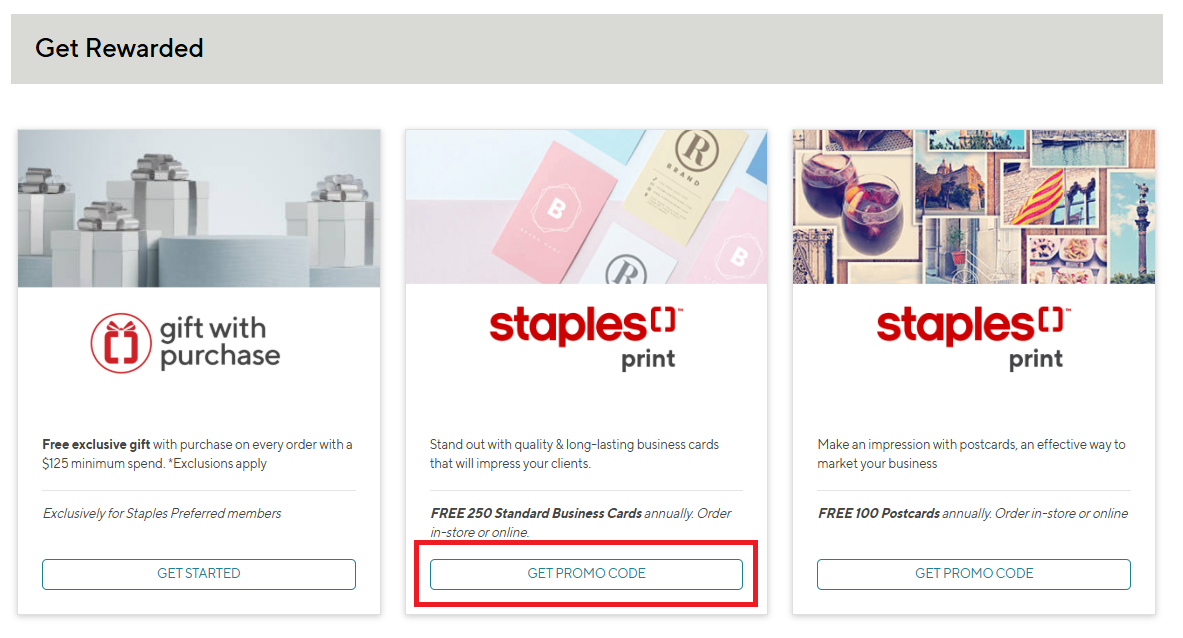Click the 'FREE 100 Postcards' offer text

tap(879, 514)
